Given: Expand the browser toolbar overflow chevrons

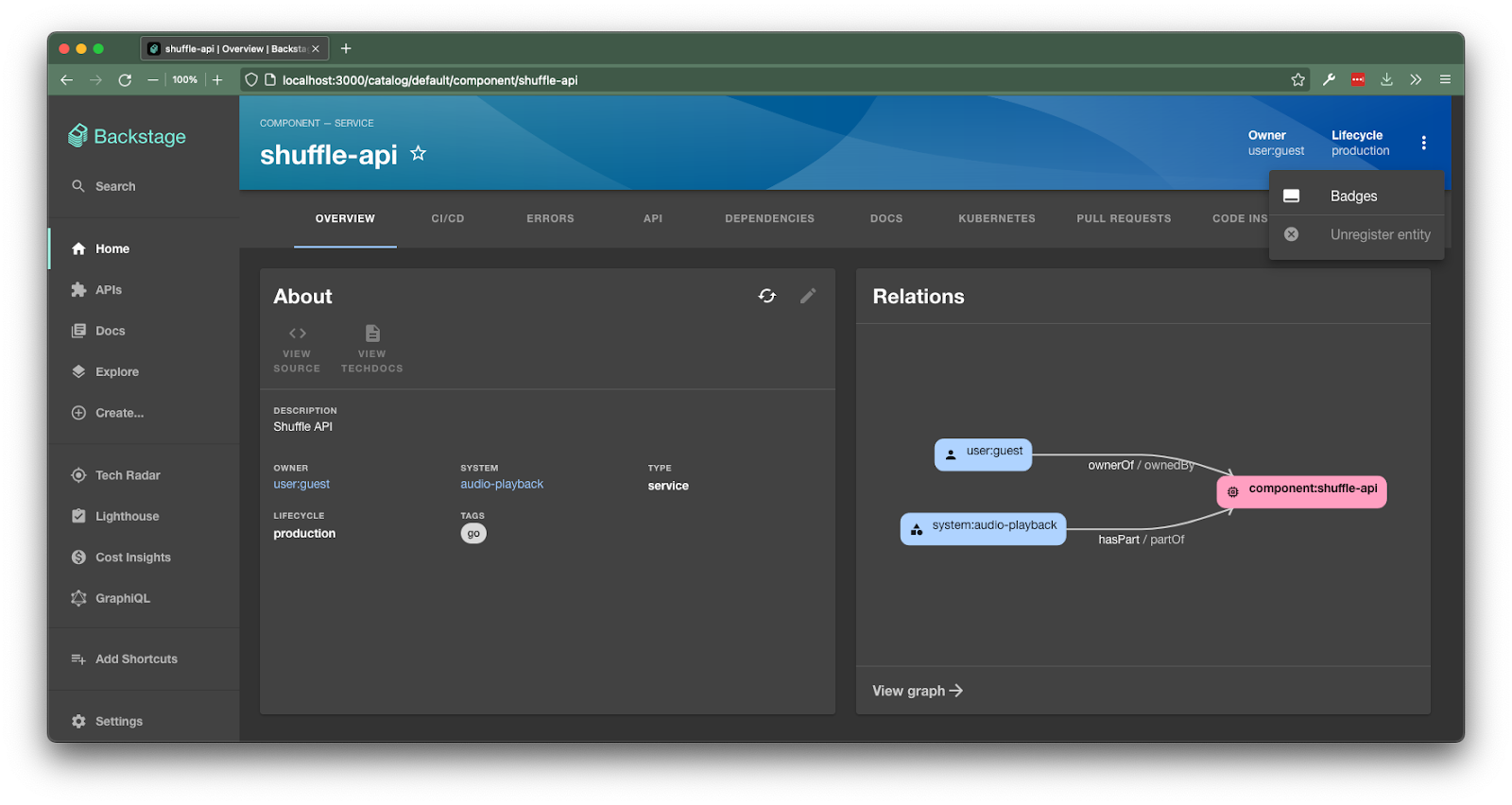Looking at the screenshot, I should [x=1416, y=79].
